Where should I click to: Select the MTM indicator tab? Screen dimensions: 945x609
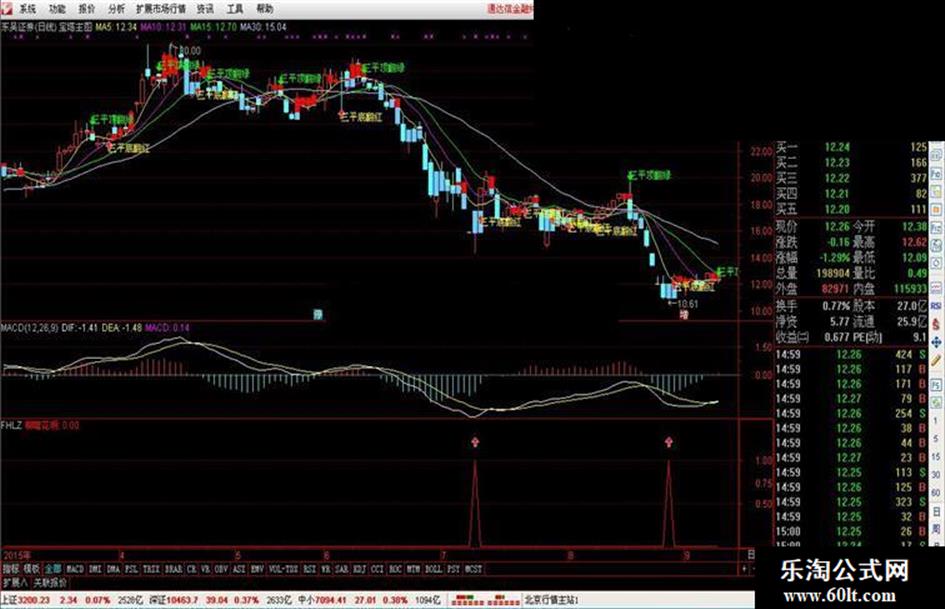(x=412, y=569)
